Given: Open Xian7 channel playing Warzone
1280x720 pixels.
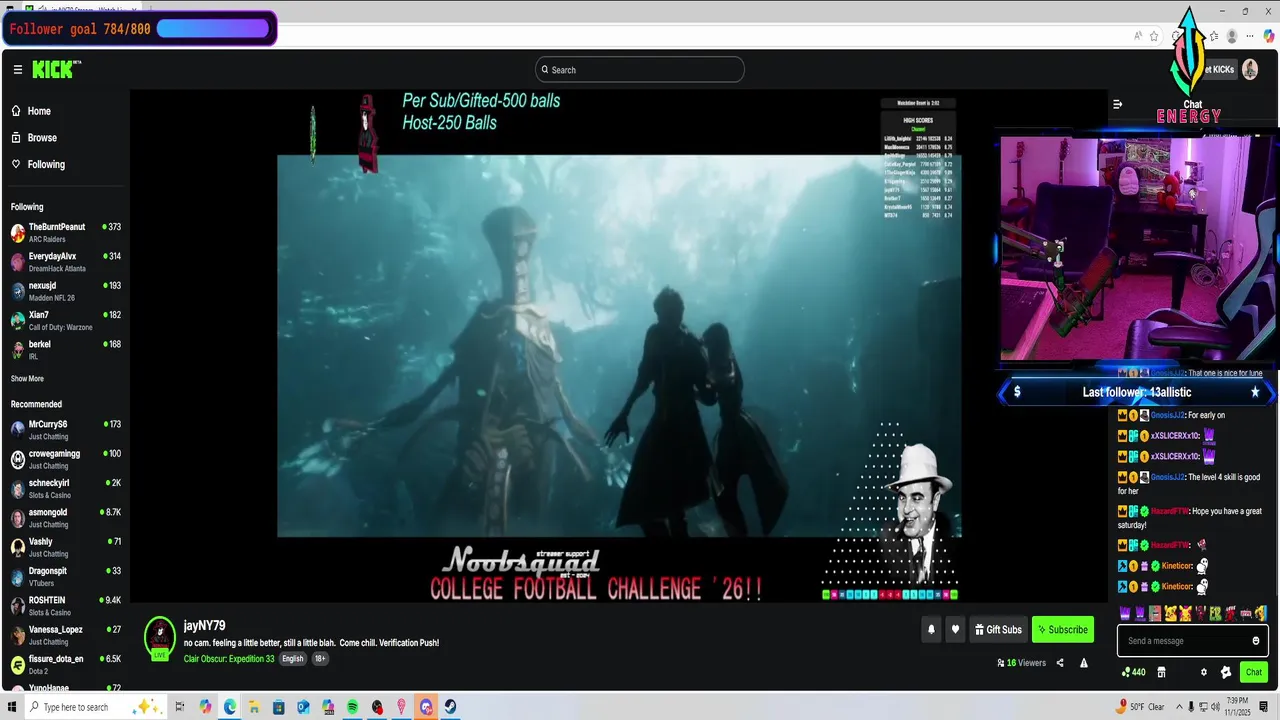Looking at the screenshot, I should [65, 320].
